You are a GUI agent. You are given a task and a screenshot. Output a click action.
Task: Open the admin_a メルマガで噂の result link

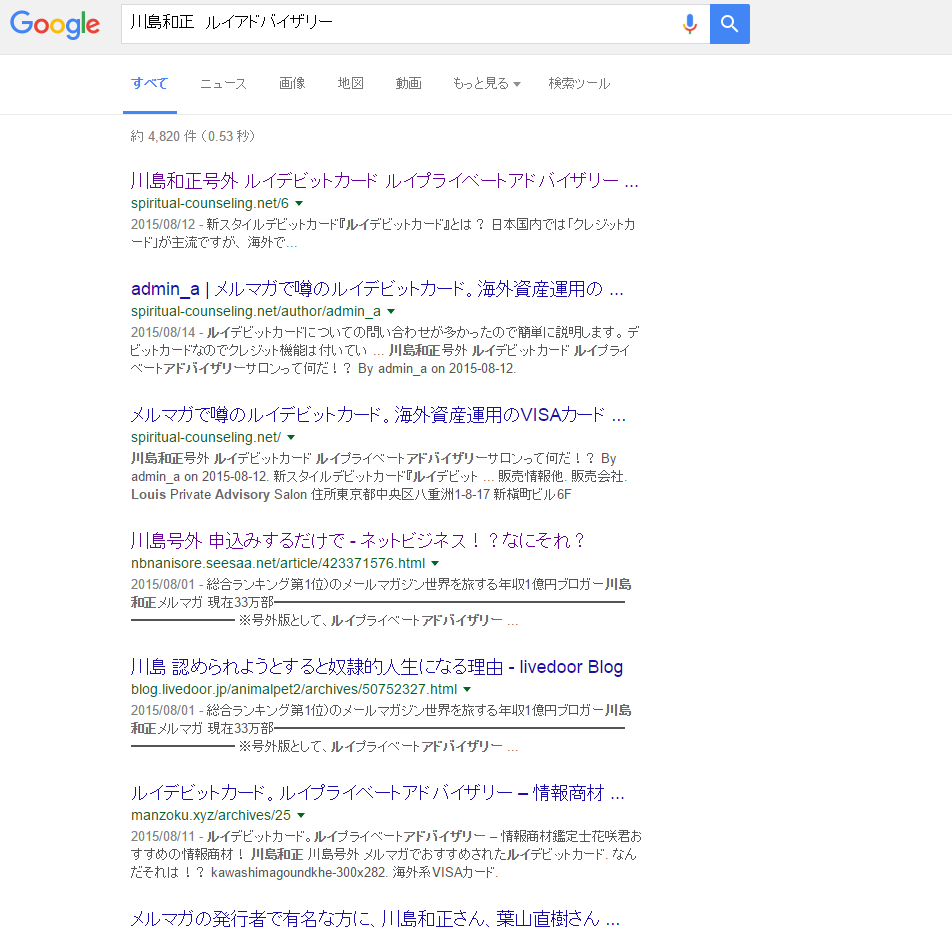point(377,289)
